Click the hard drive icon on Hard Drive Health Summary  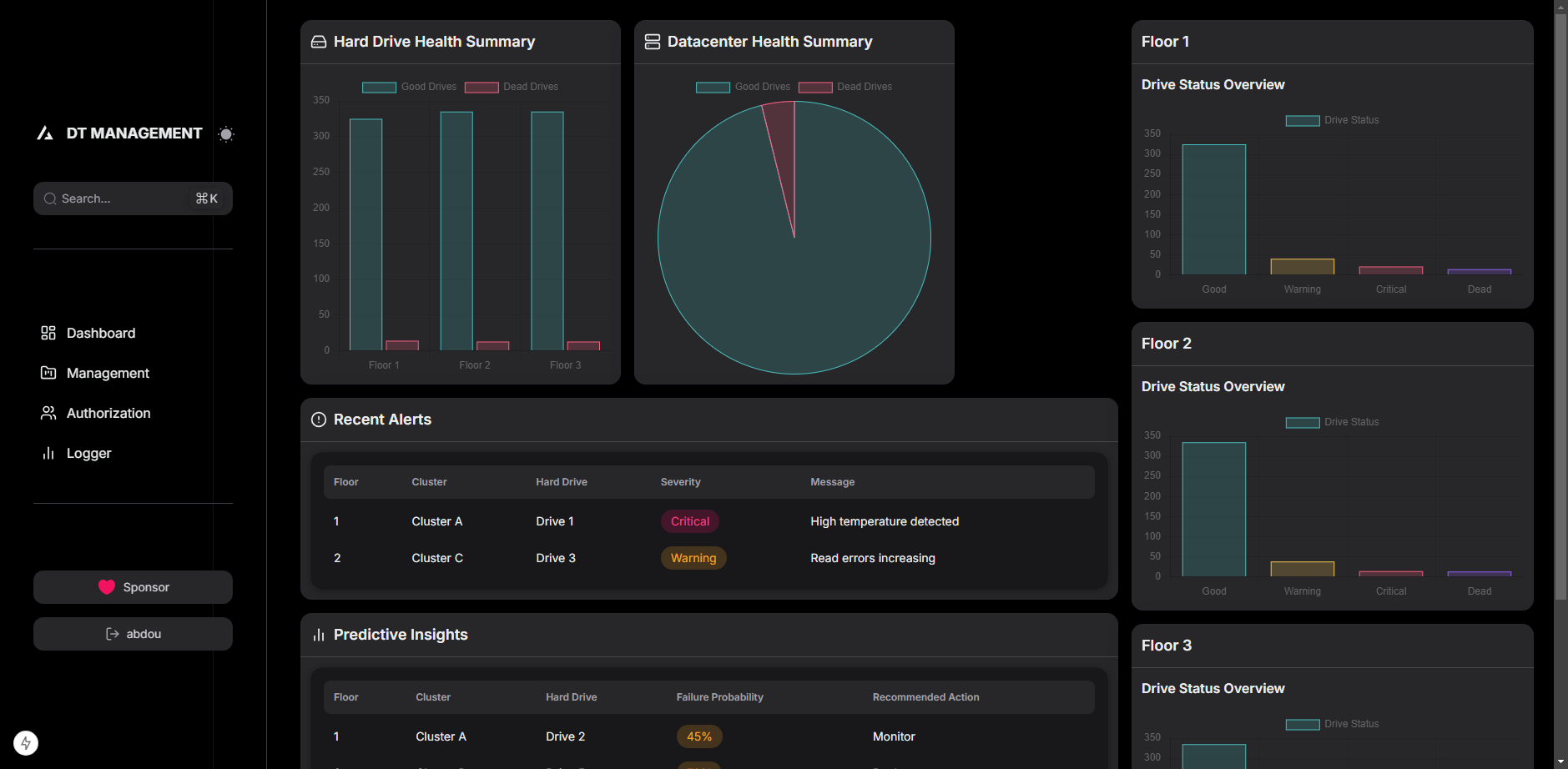click(319, 41)
